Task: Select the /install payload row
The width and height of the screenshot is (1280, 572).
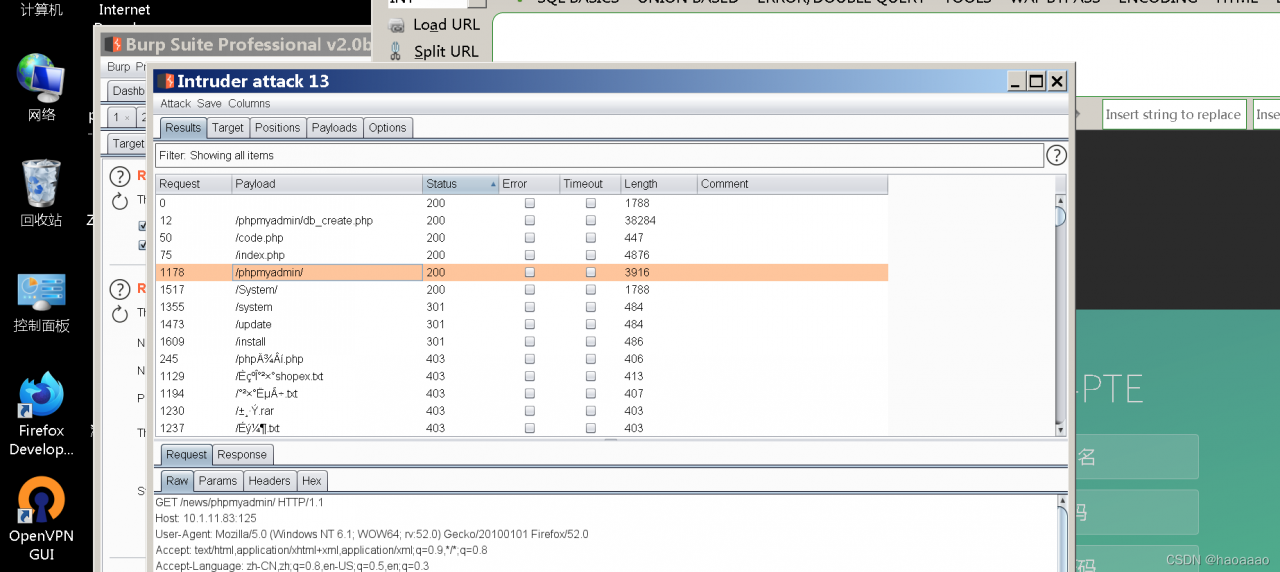Action: (x=521, y=341)
